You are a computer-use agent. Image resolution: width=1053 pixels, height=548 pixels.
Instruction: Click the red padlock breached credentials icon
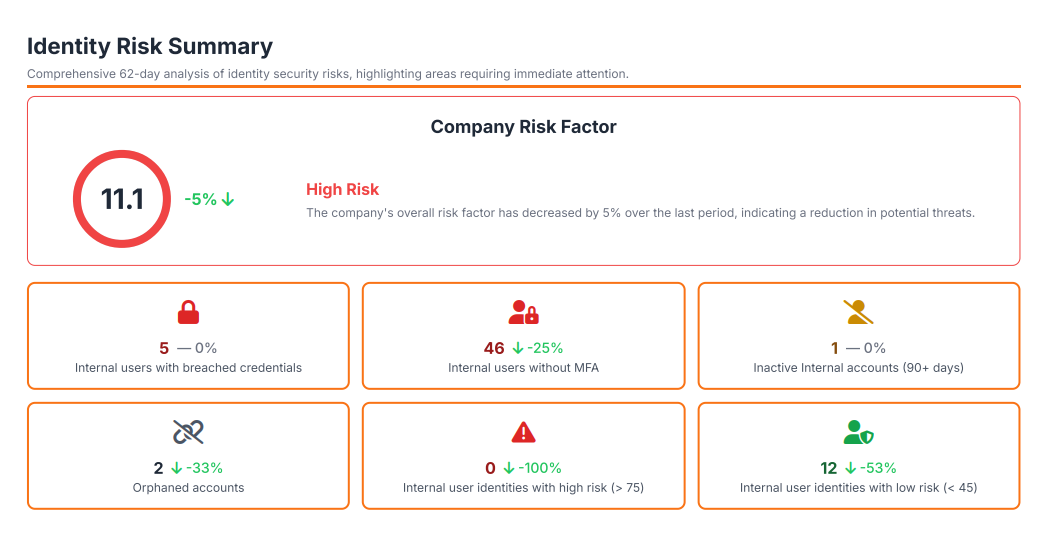(188, 313)
